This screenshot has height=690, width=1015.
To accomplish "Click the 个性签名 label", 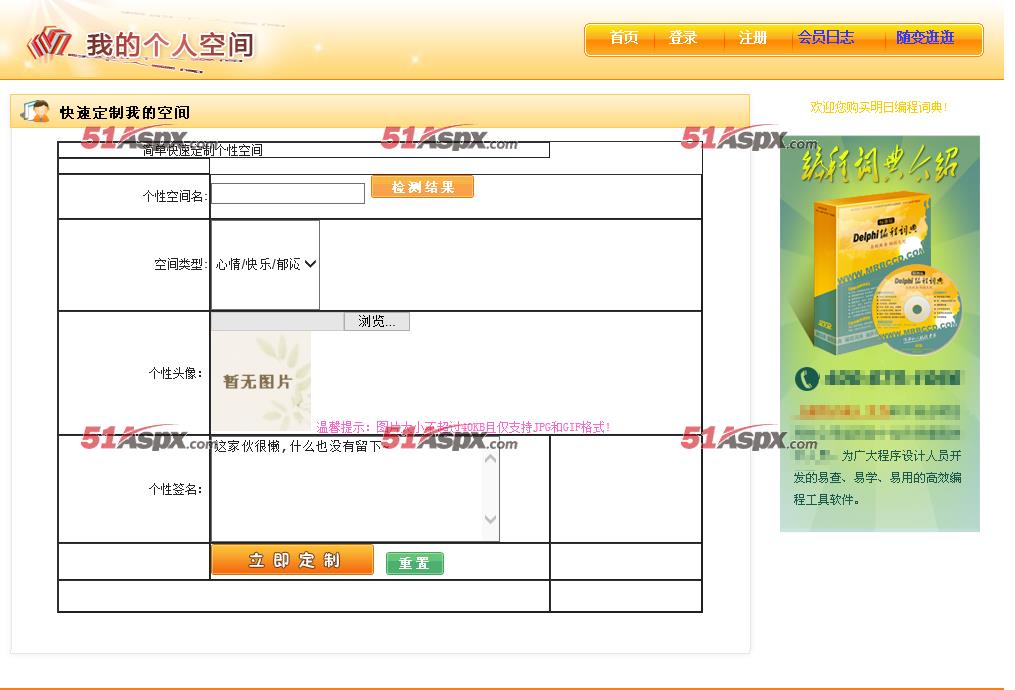I will coord(175,489).
